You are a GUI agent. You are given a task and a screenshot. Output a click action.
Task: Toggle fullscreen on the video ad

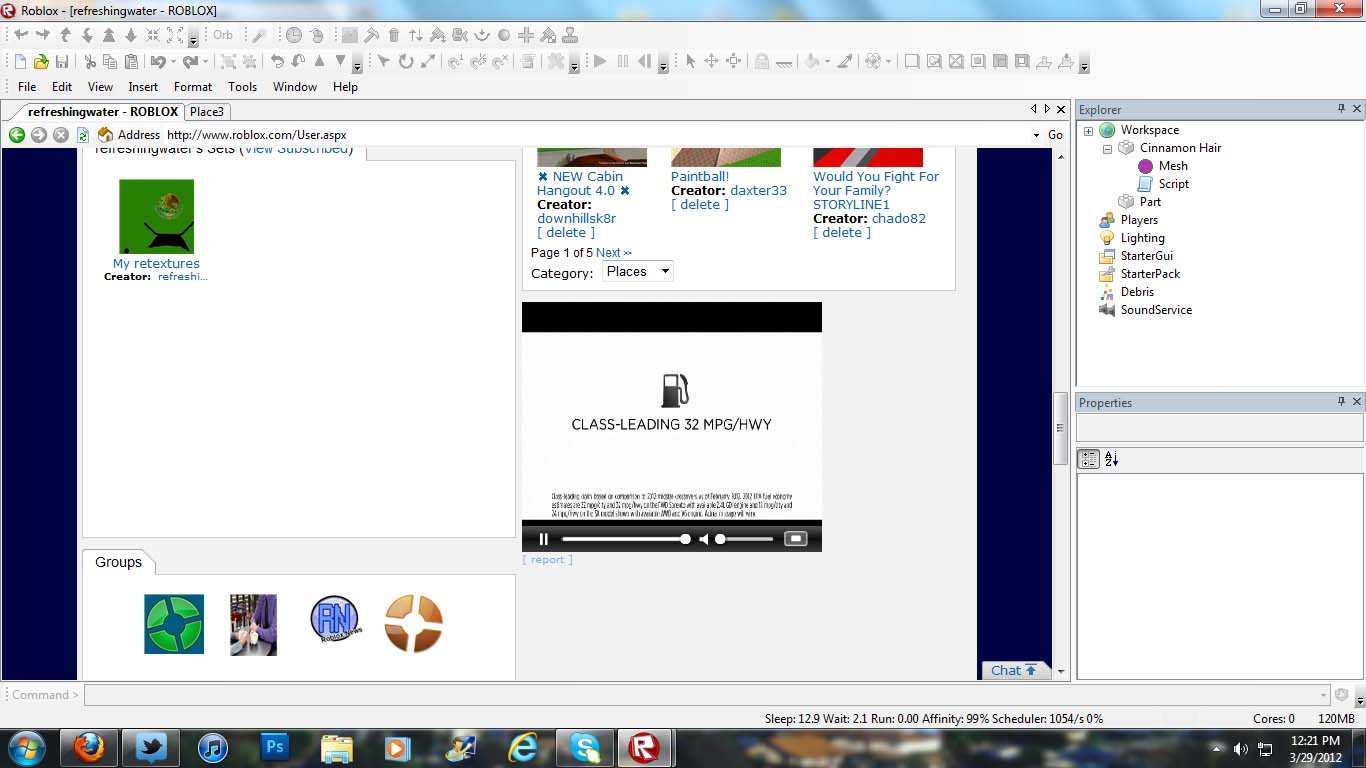(x=795, y=539)
